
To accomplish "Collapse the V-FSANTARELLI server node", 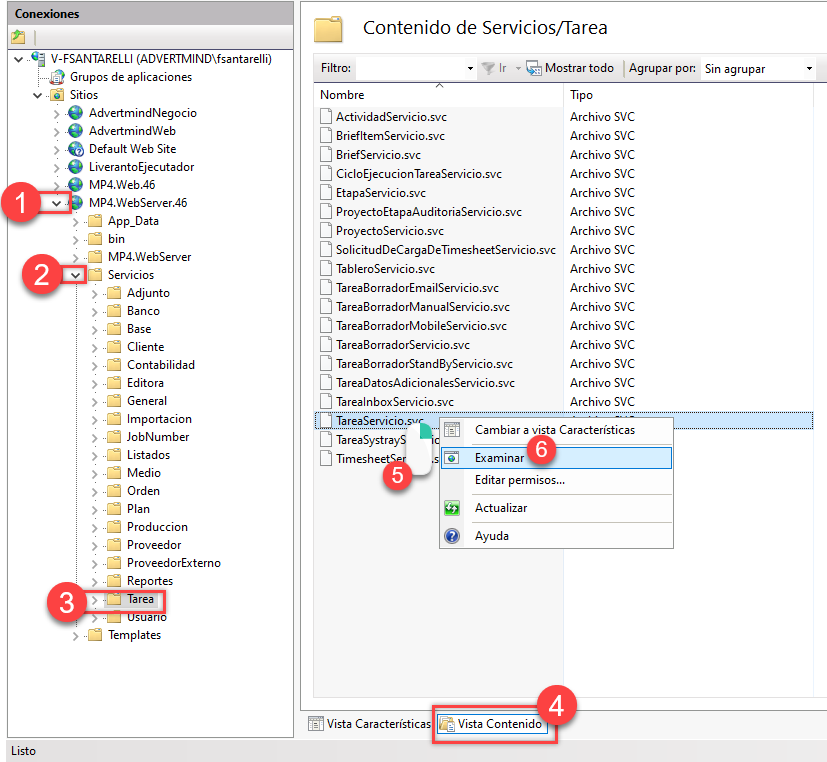I will point(18,59).
